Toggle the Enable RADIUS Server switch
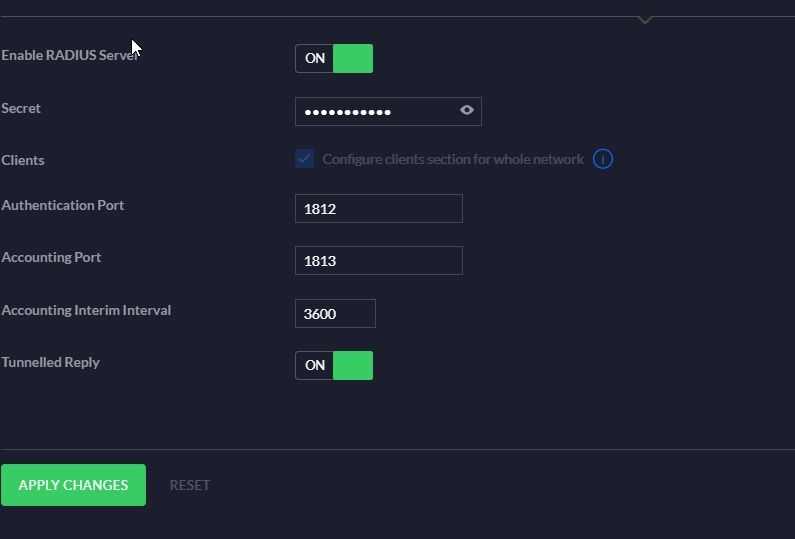Viewport: 795px width, 539px height. (334, 58)
